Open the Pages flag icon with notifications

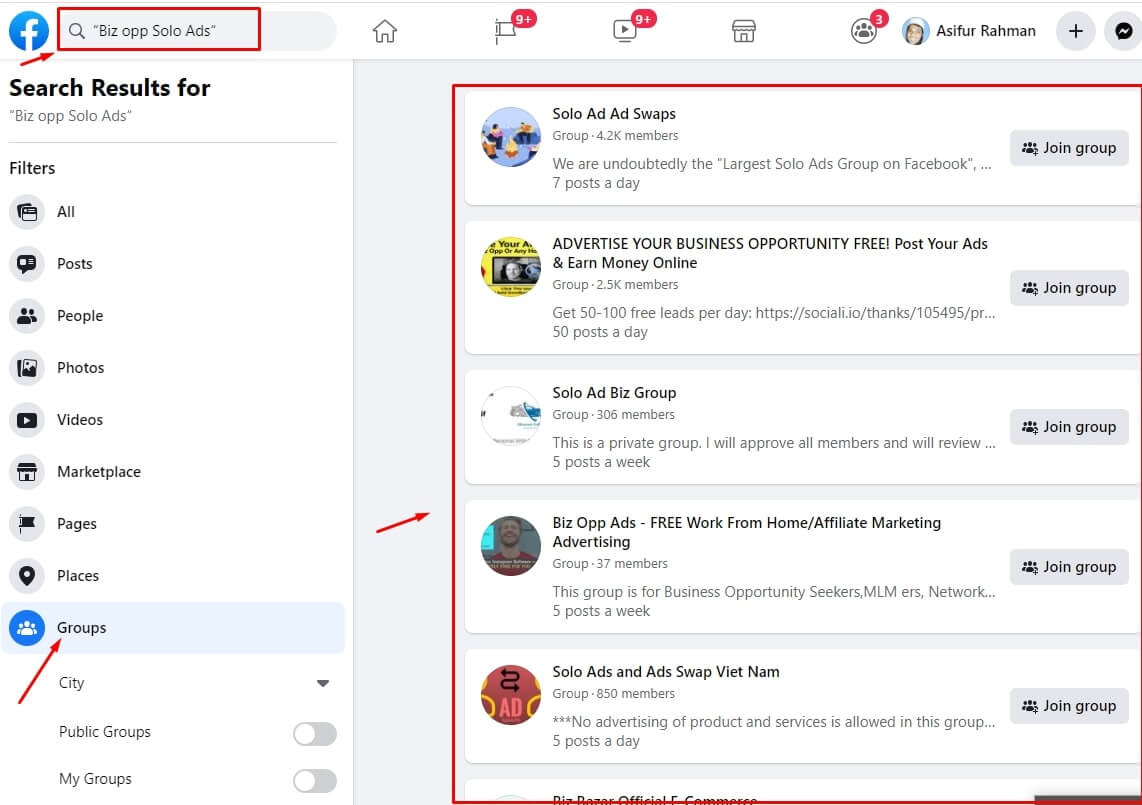click(x=504, y=31)
